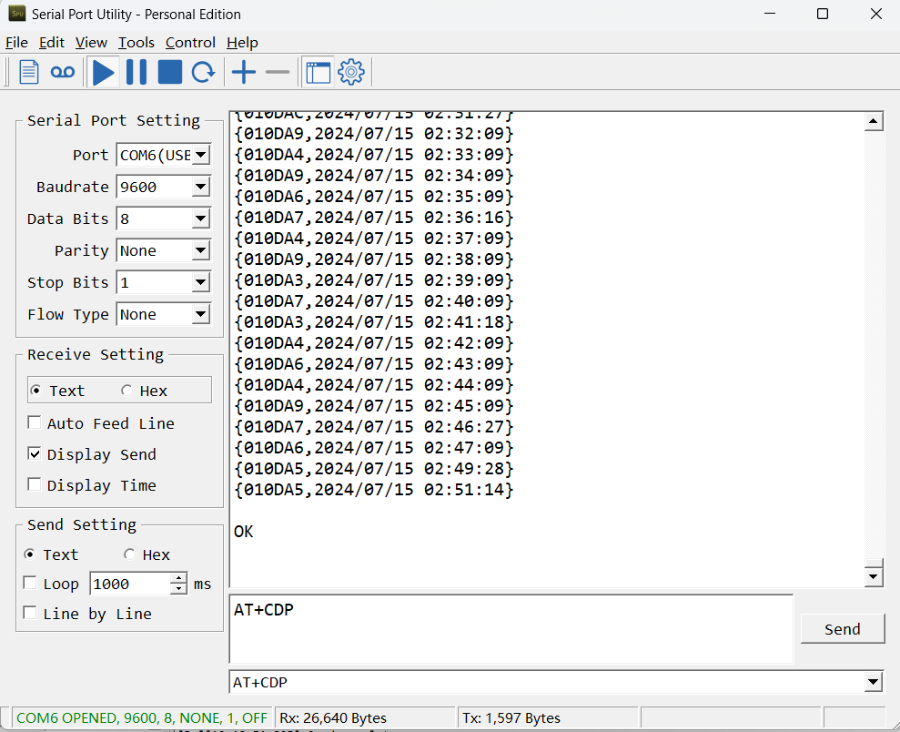The height and width of the screenshot is (732, 900).
Task: Select Hex radio in Send Setting
Action: click(x=129, y=555)
